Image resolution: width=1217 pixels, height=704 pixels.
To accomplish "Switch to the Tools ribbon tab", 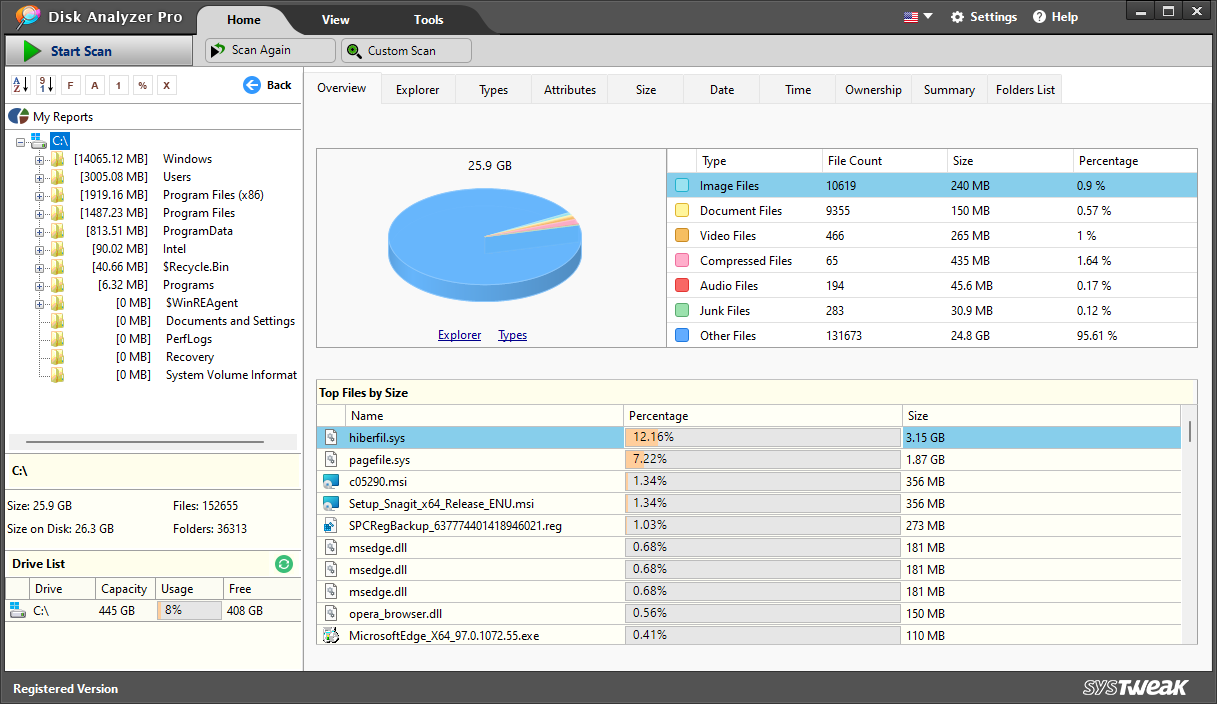I will (429, 19).
